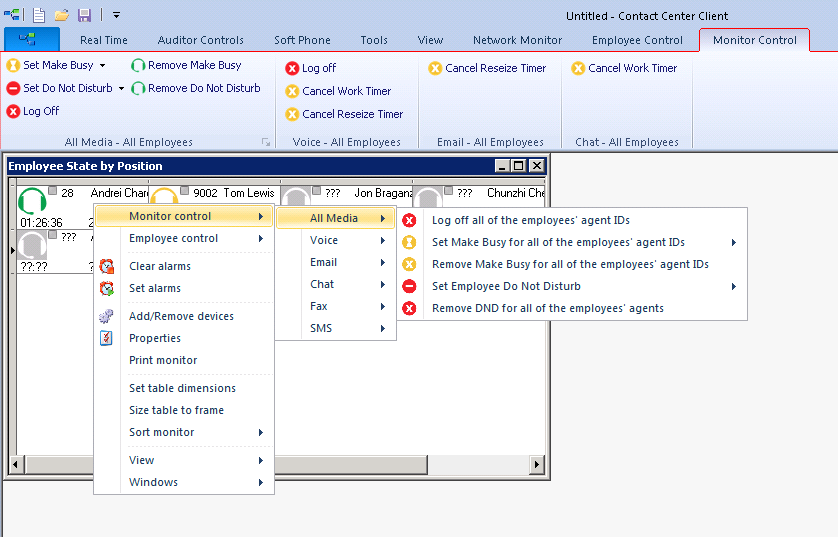This screenshot has width=838, height=537.
Task: Switch to the Employee Control tab
Action: point(637,40)
